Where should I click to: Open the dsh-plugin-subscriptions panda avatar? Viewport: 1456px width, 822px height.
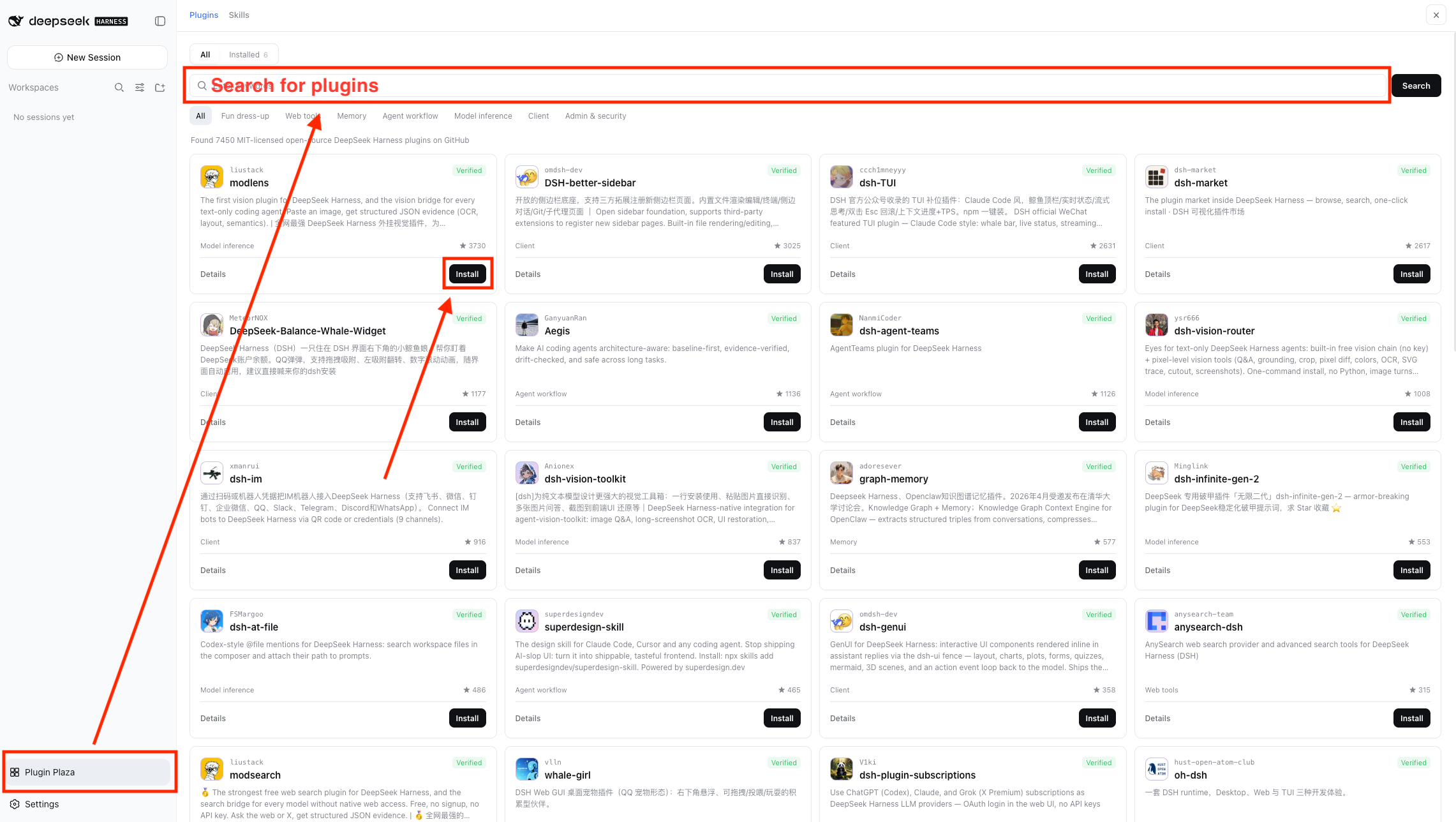(842, 769)
